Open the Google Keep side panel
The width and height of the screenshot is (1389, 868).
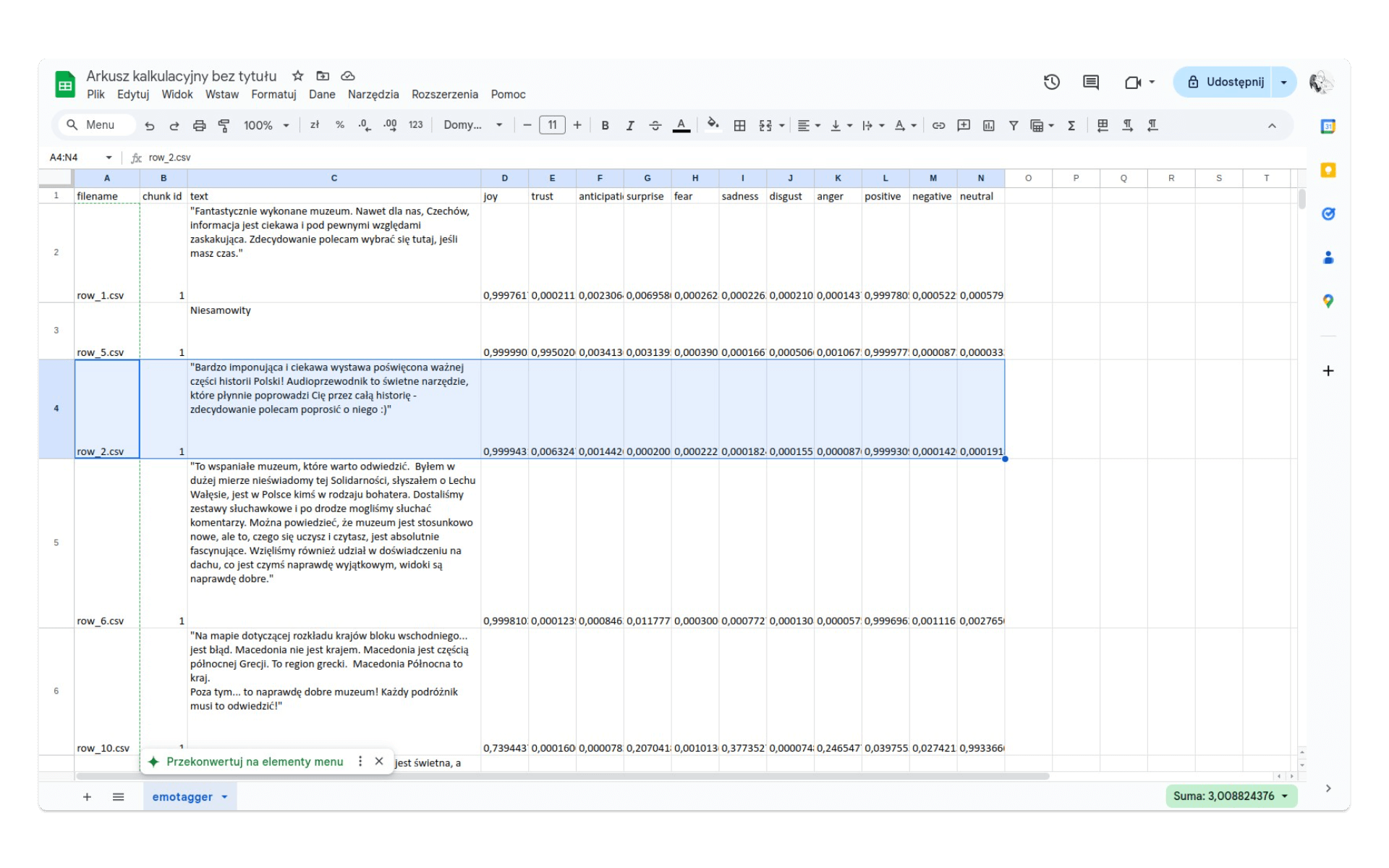[x=1328, y=170]
